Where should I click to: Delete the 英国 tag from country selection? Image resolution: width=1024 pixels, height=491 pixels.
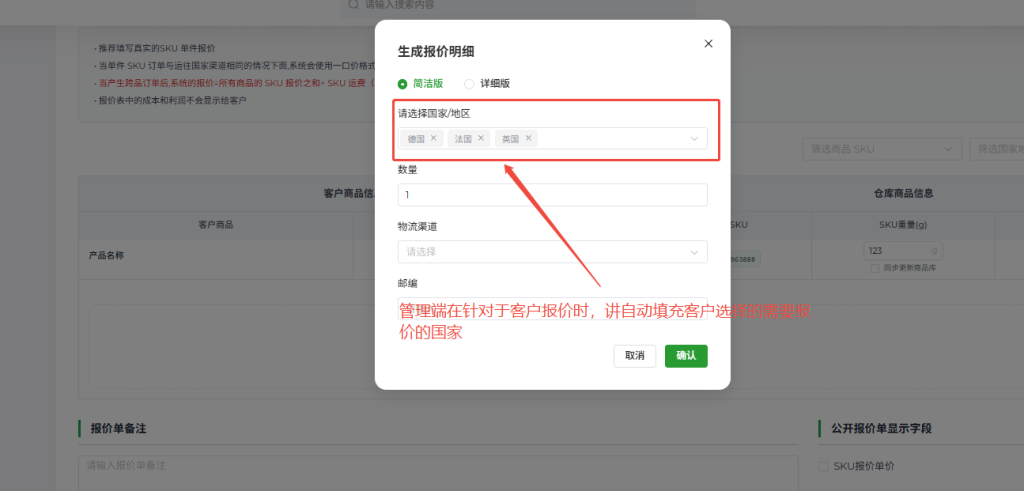click(x=528, y=138)
